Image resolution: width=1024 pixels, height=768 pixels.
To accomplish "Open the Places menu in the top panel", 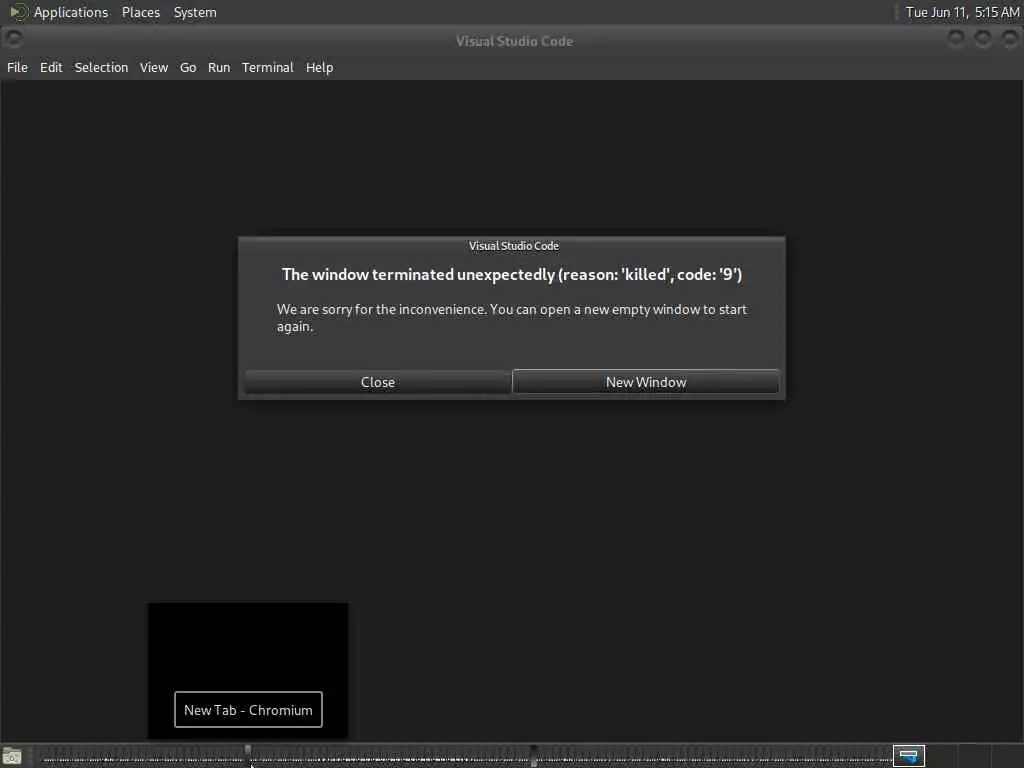I will pos(140,12).
